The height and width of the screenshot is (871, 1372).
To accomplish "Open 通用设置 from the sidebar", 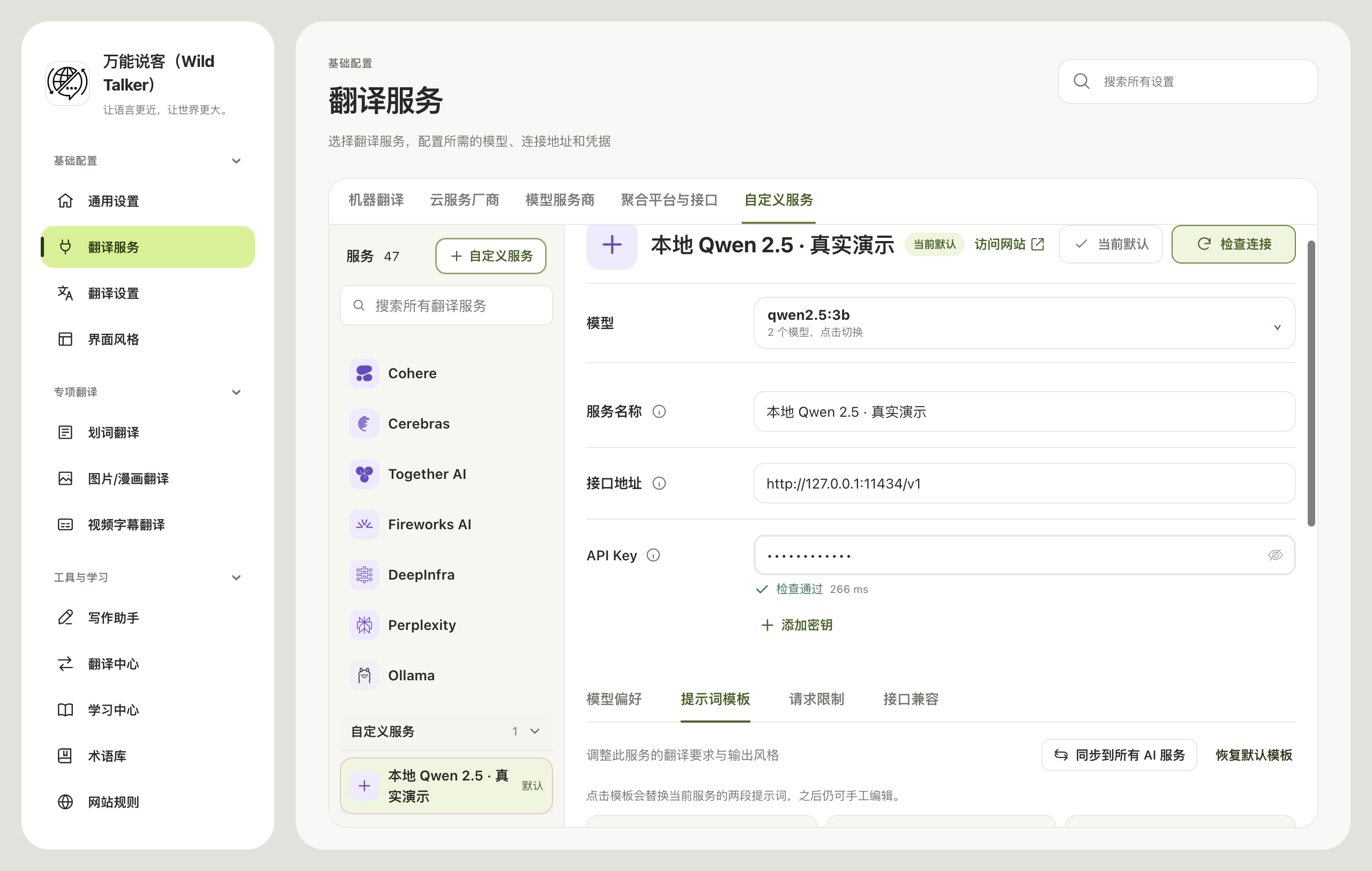I will pos(147,201).
